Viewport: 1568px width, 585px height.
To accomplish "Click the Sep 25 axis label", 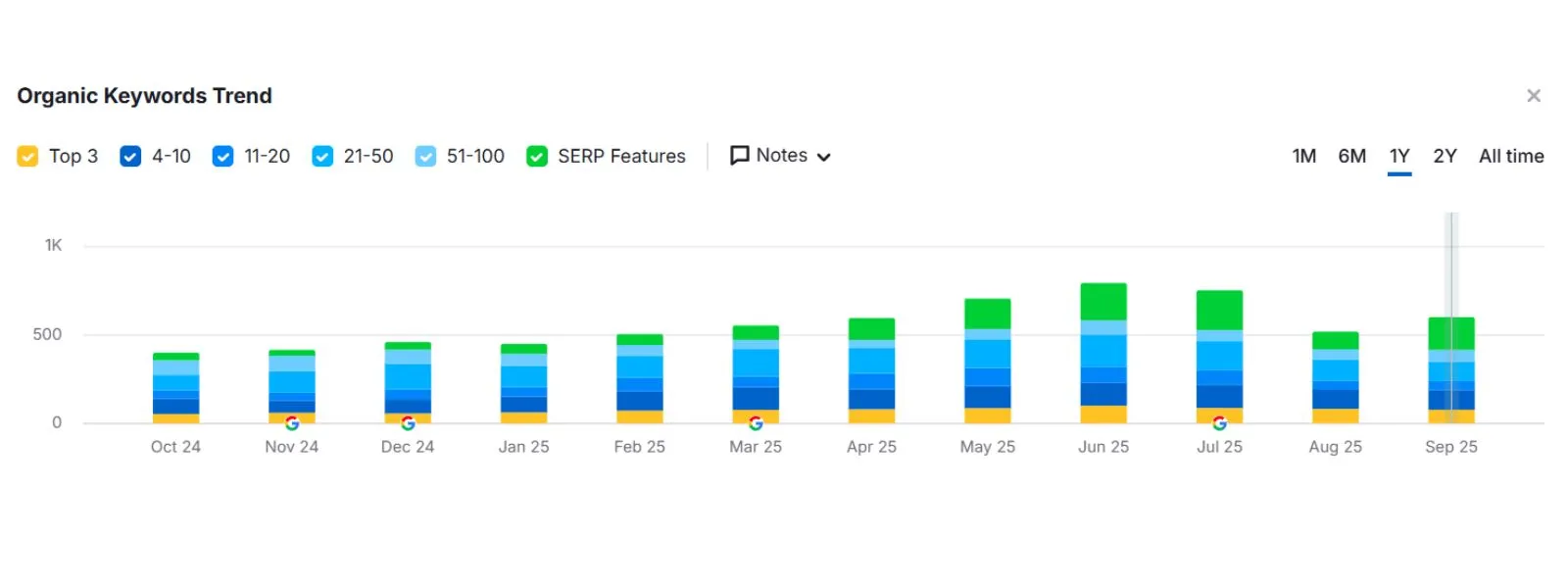I will pyautogui.click(x=1451, y=447).
